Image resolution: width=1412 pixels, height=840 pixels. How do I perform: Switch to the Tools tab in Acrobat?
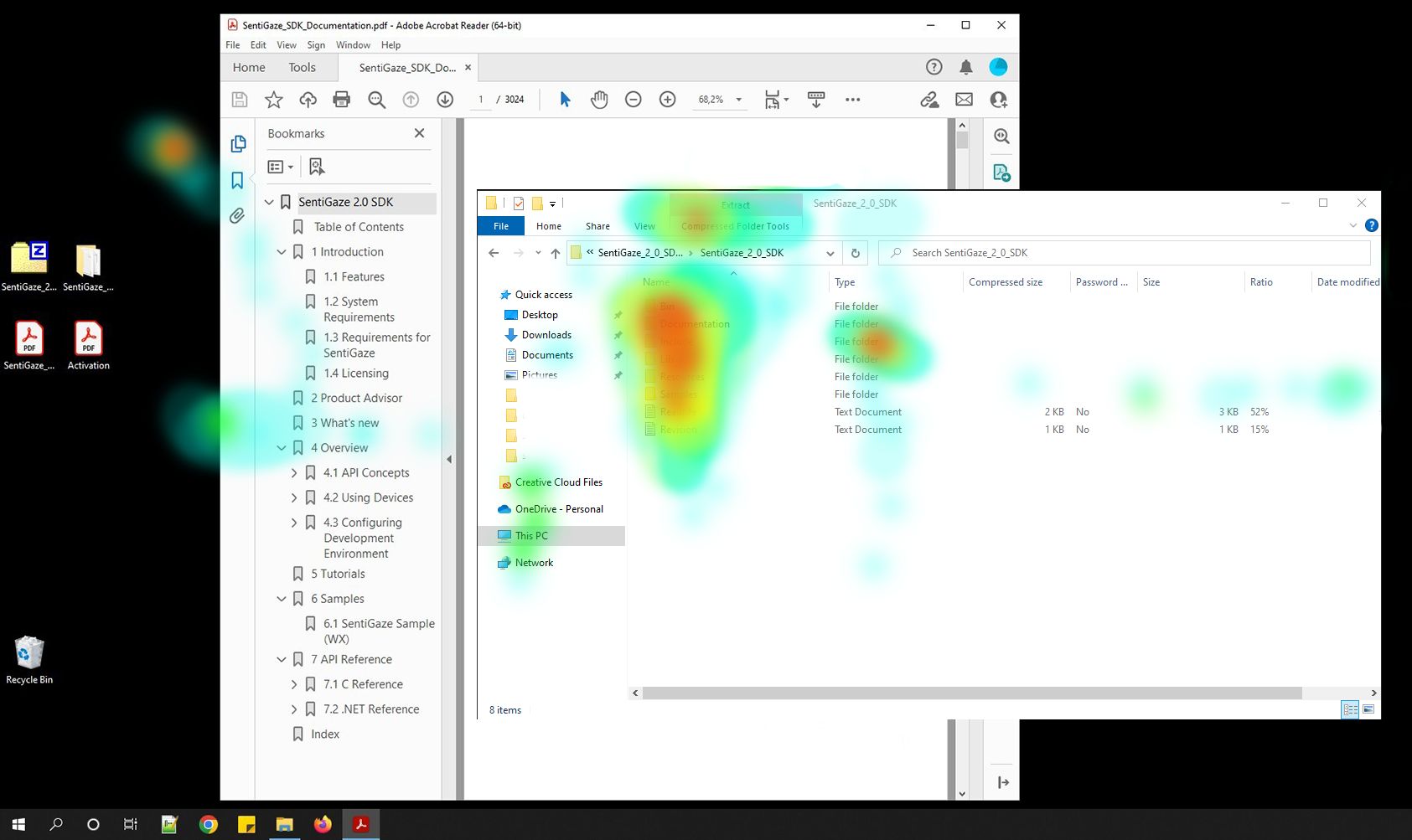[x=302, y=68]
